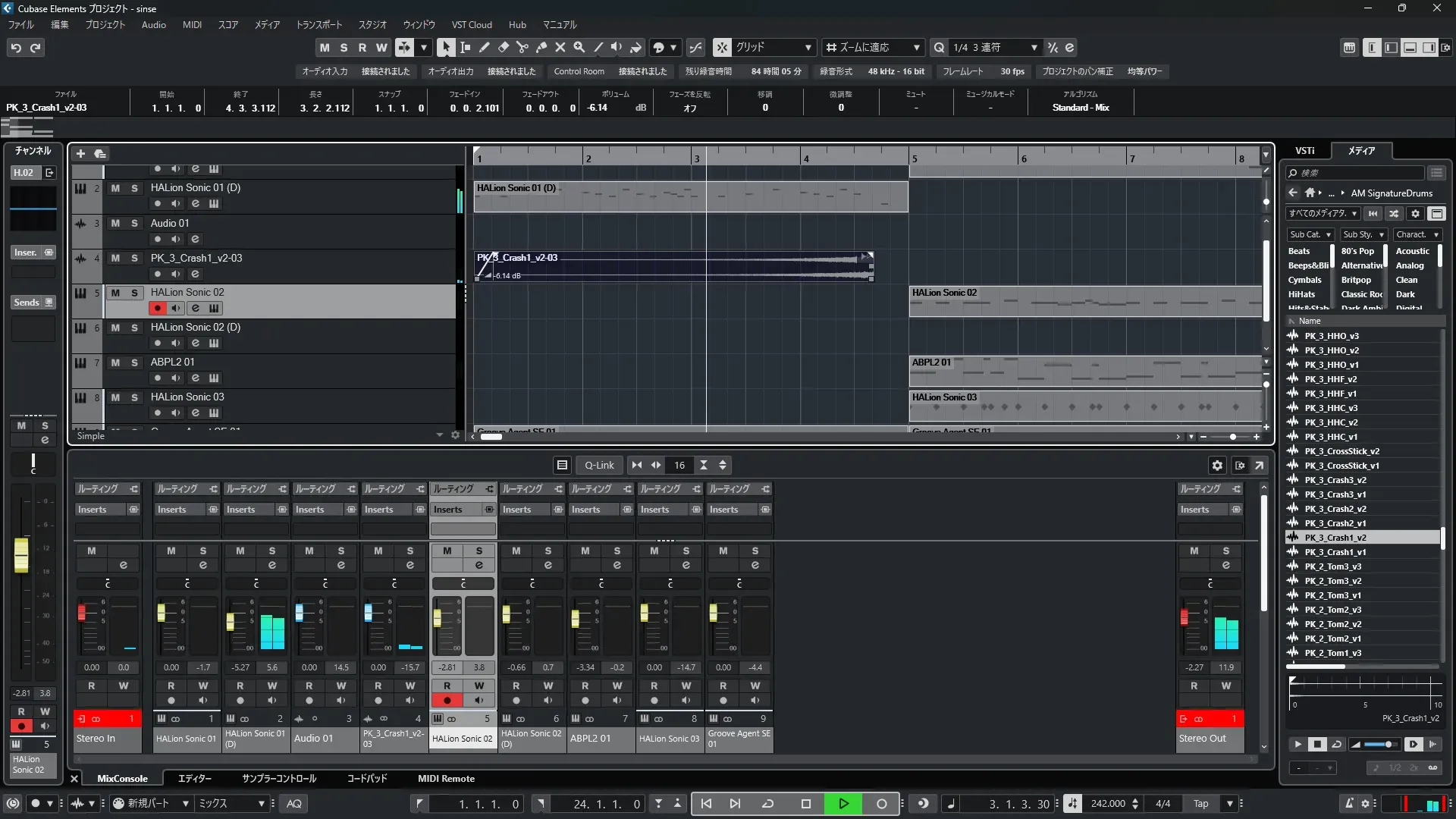Screen dimensions: 1456x819
Task: Activate the Cycle loop button
Action: [x=767, y=804]
